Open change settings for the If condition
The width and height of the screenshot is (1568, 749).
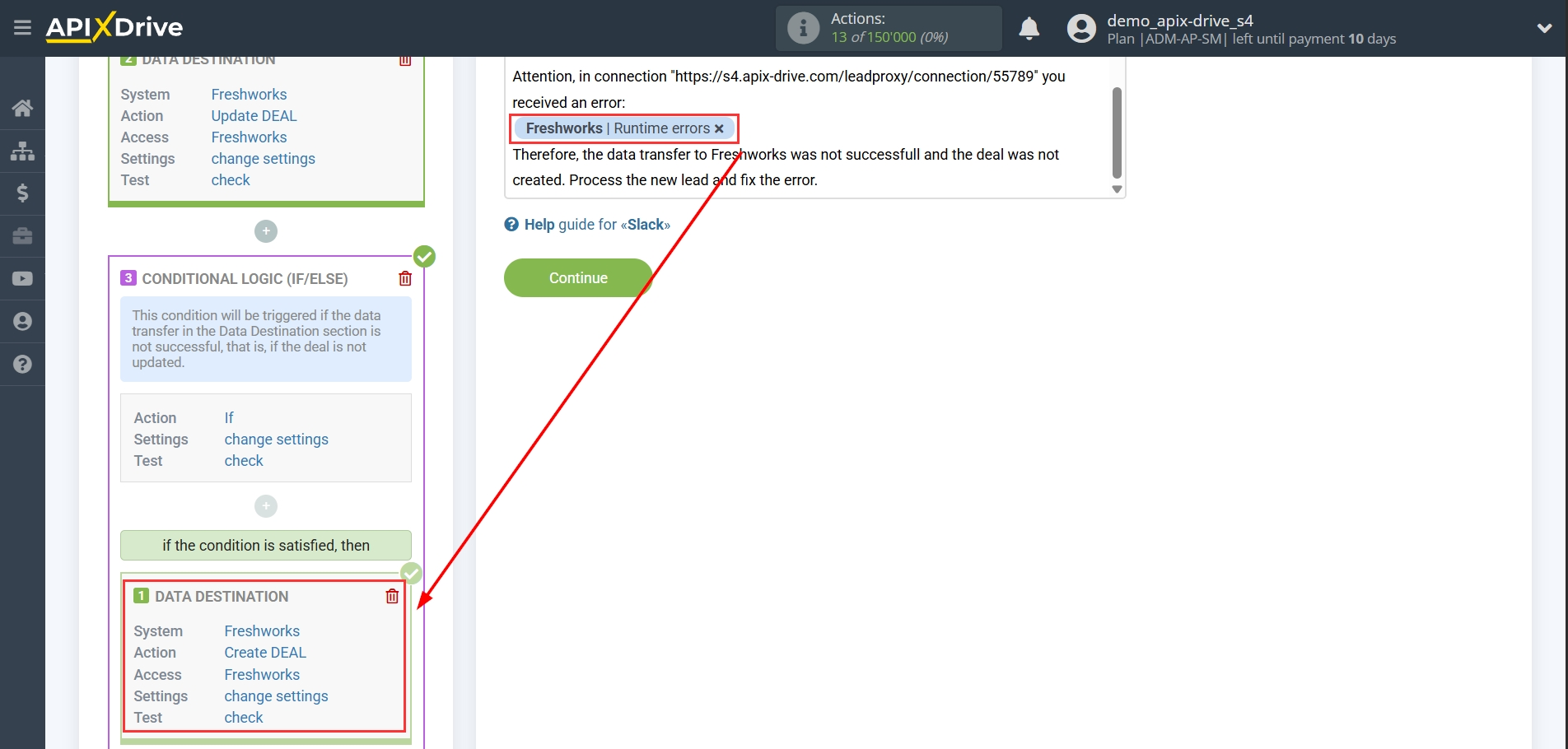pyautogui.click(x=276, y=440)
